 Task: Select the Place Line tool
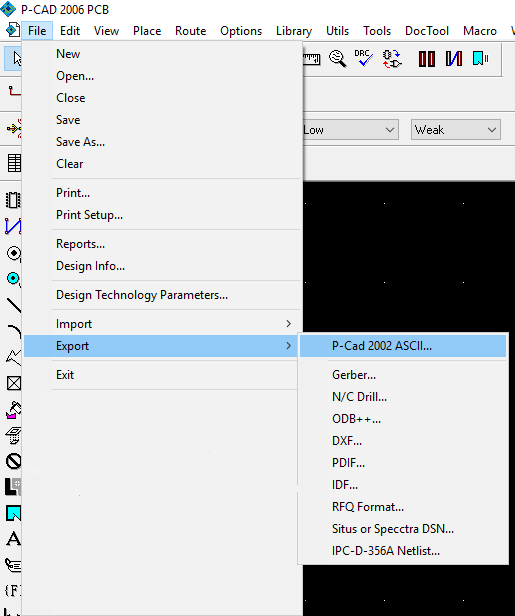point(14,305)
